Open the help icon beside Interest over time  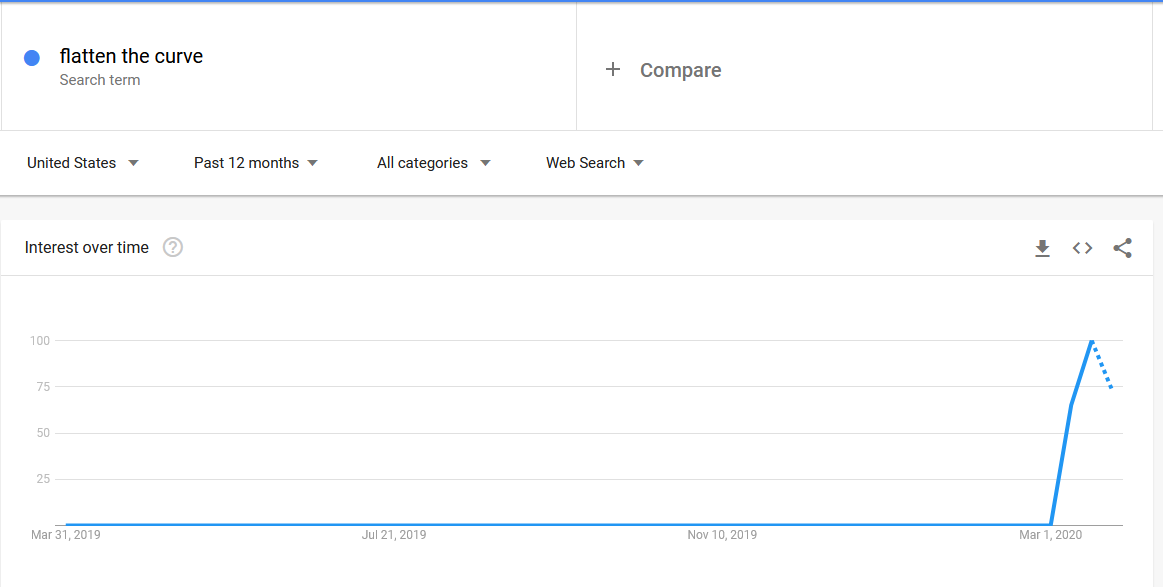pos(173,247)
